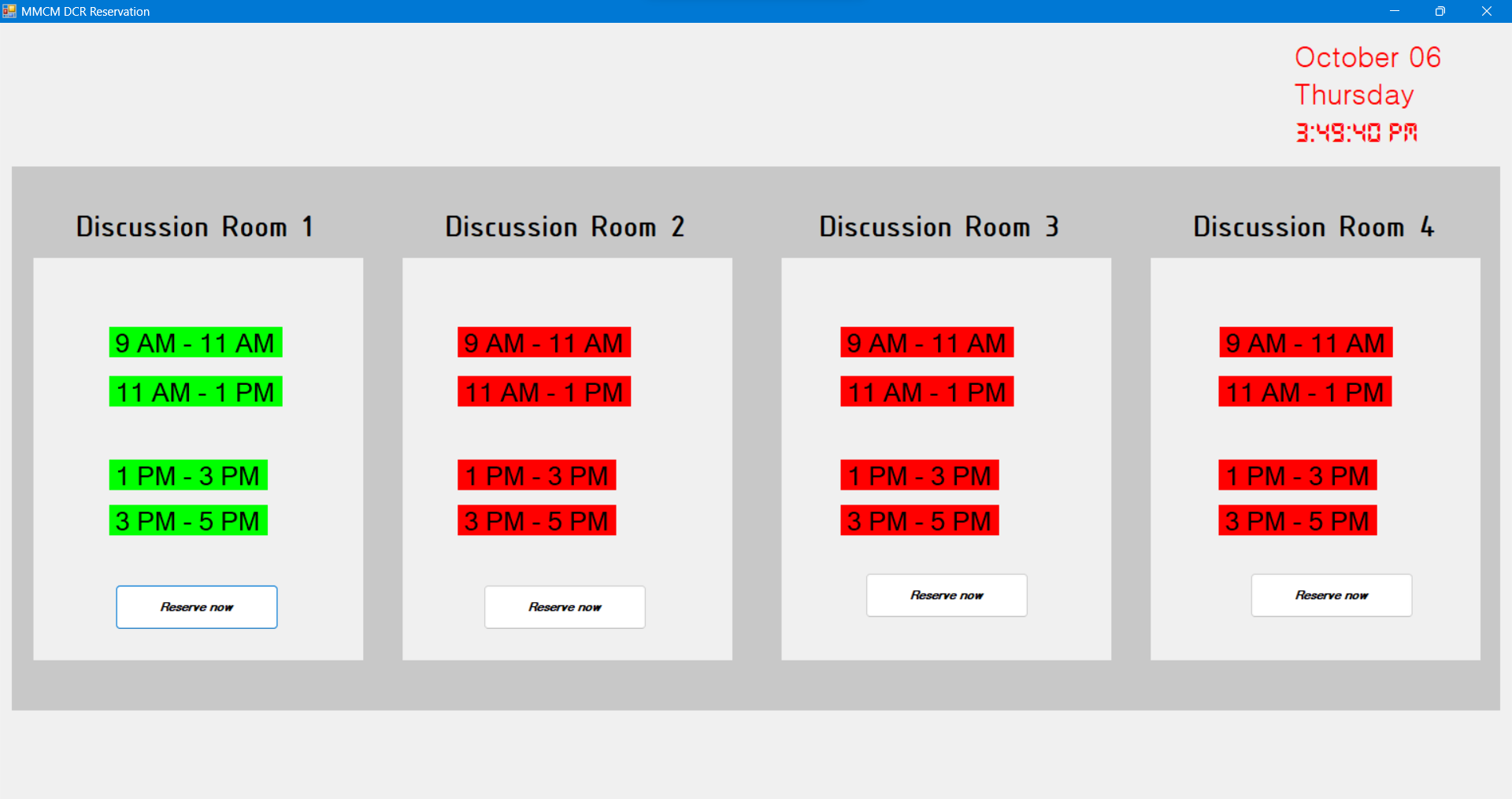Click the Discussion Room 3 heading

click(x=939, y=227)
